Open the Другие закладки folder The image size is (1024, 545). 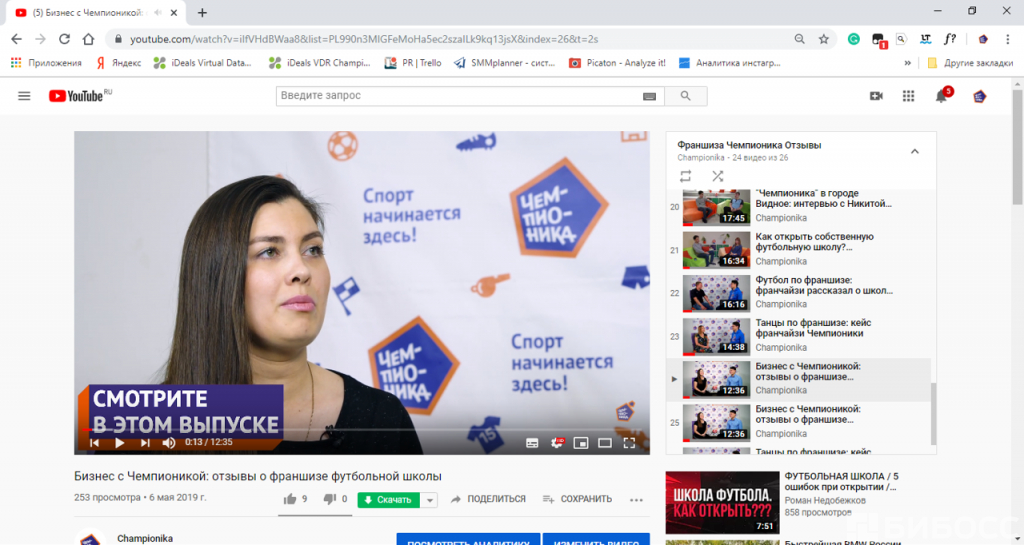coord(970,63)
